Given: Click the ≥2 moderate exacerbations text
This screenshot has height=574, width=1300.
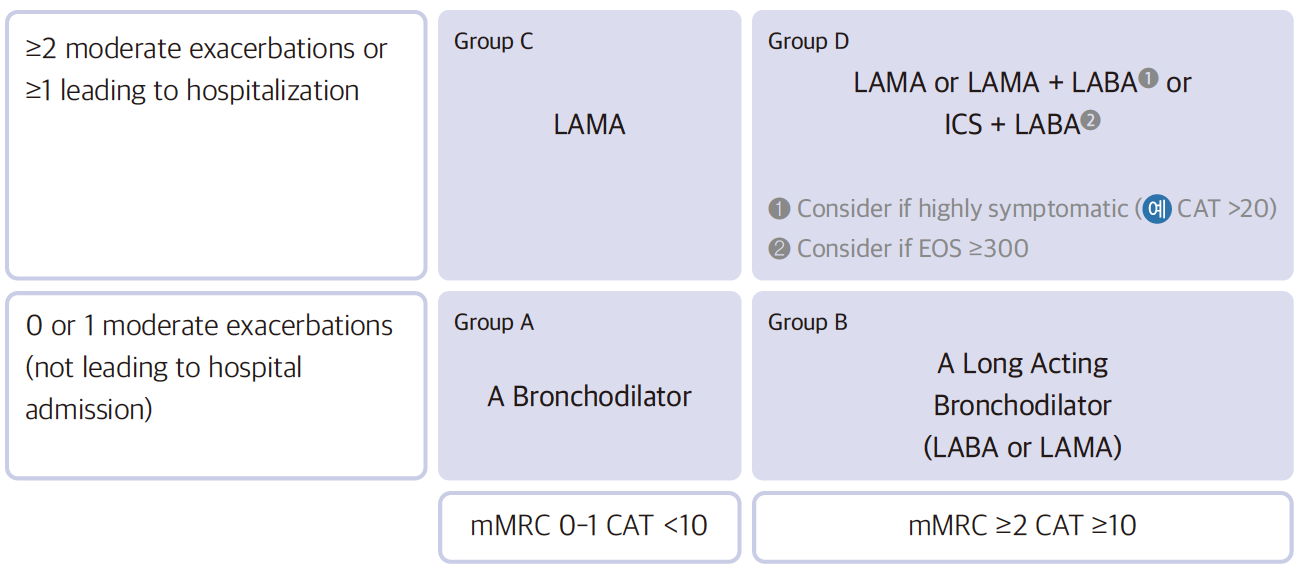Looking at the screenshot, I should tap(206, 49).
